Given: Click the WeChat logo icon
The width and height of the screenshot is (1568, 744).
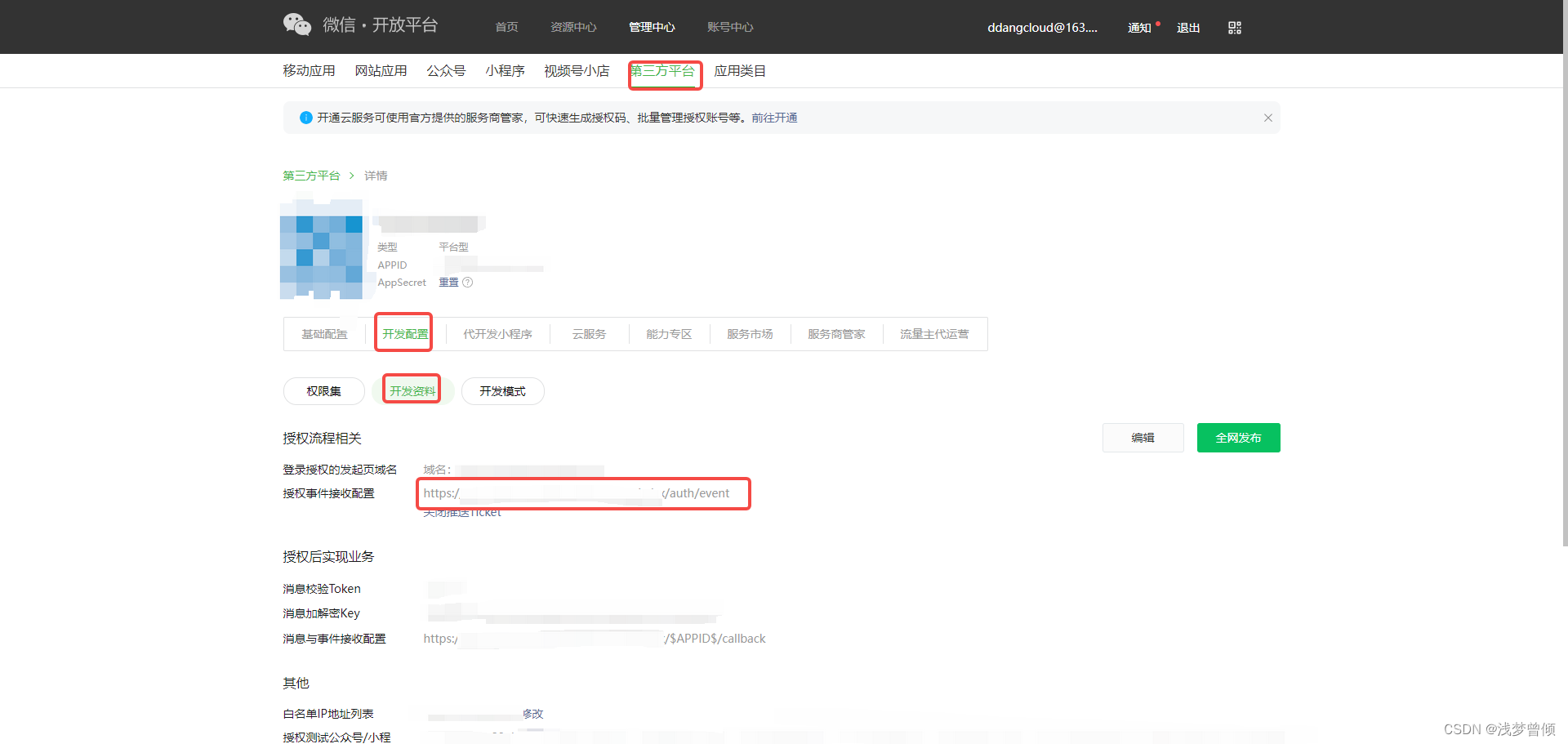Looking at the screenshot, I should pyautogui.click(x=297, y=25).
